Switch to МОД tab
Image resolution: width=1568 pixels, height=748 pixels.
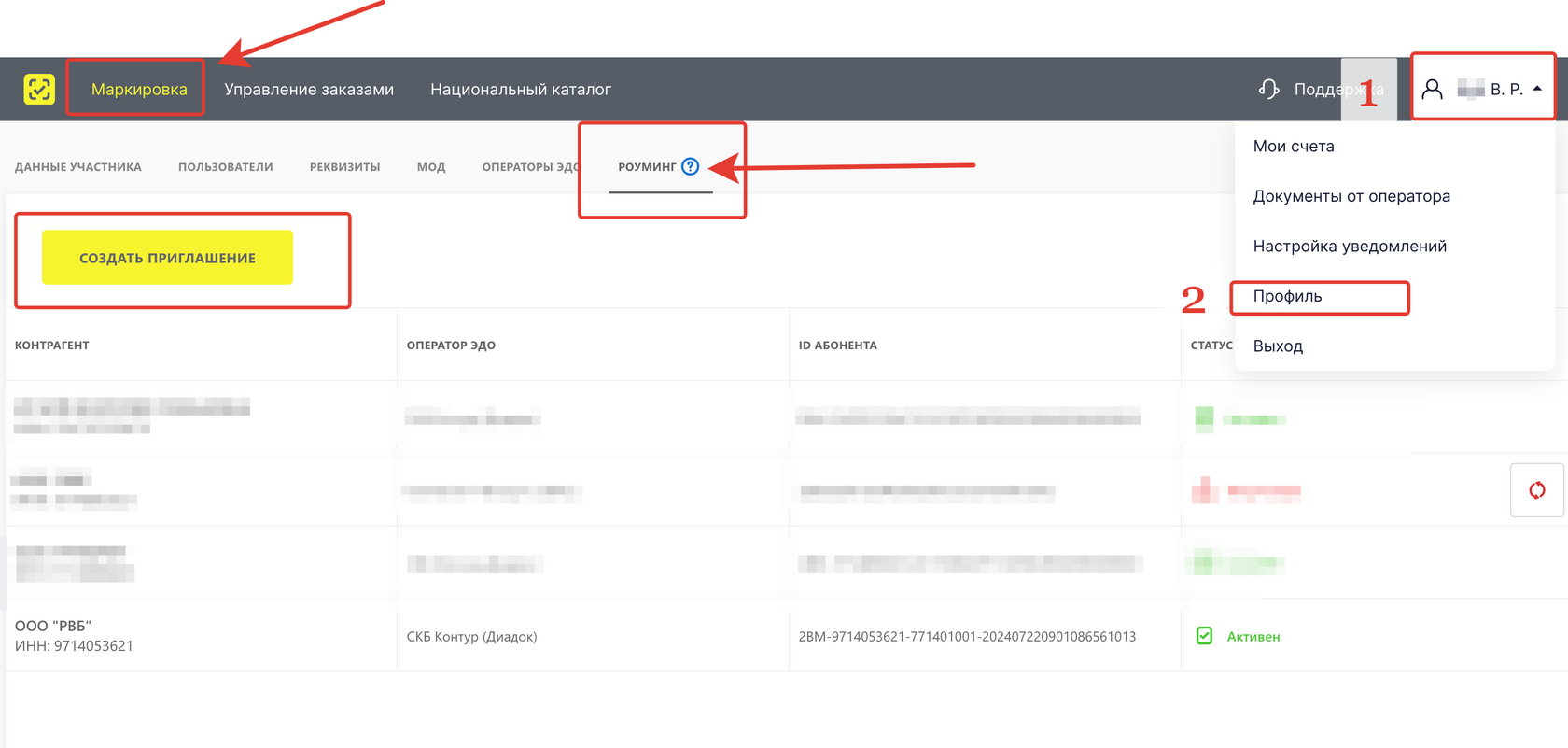(x=431, y=167)
